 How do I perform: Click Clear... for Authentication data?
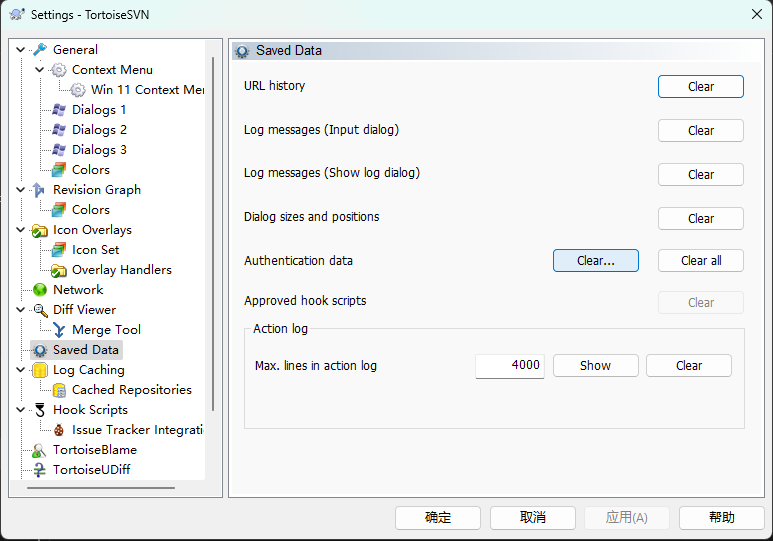click(596, 260)
